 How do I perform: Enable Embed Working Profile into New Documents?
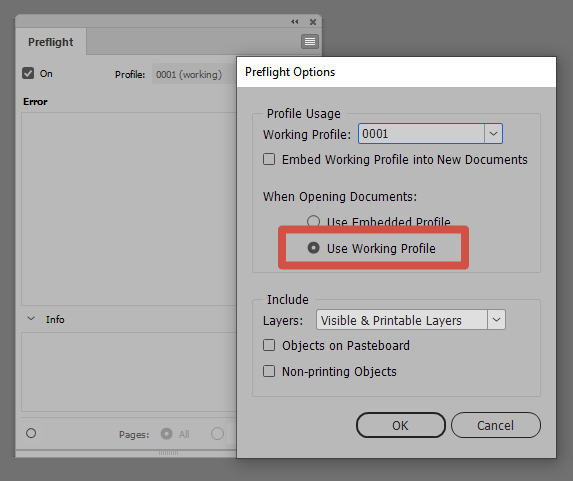click(269, 159)
